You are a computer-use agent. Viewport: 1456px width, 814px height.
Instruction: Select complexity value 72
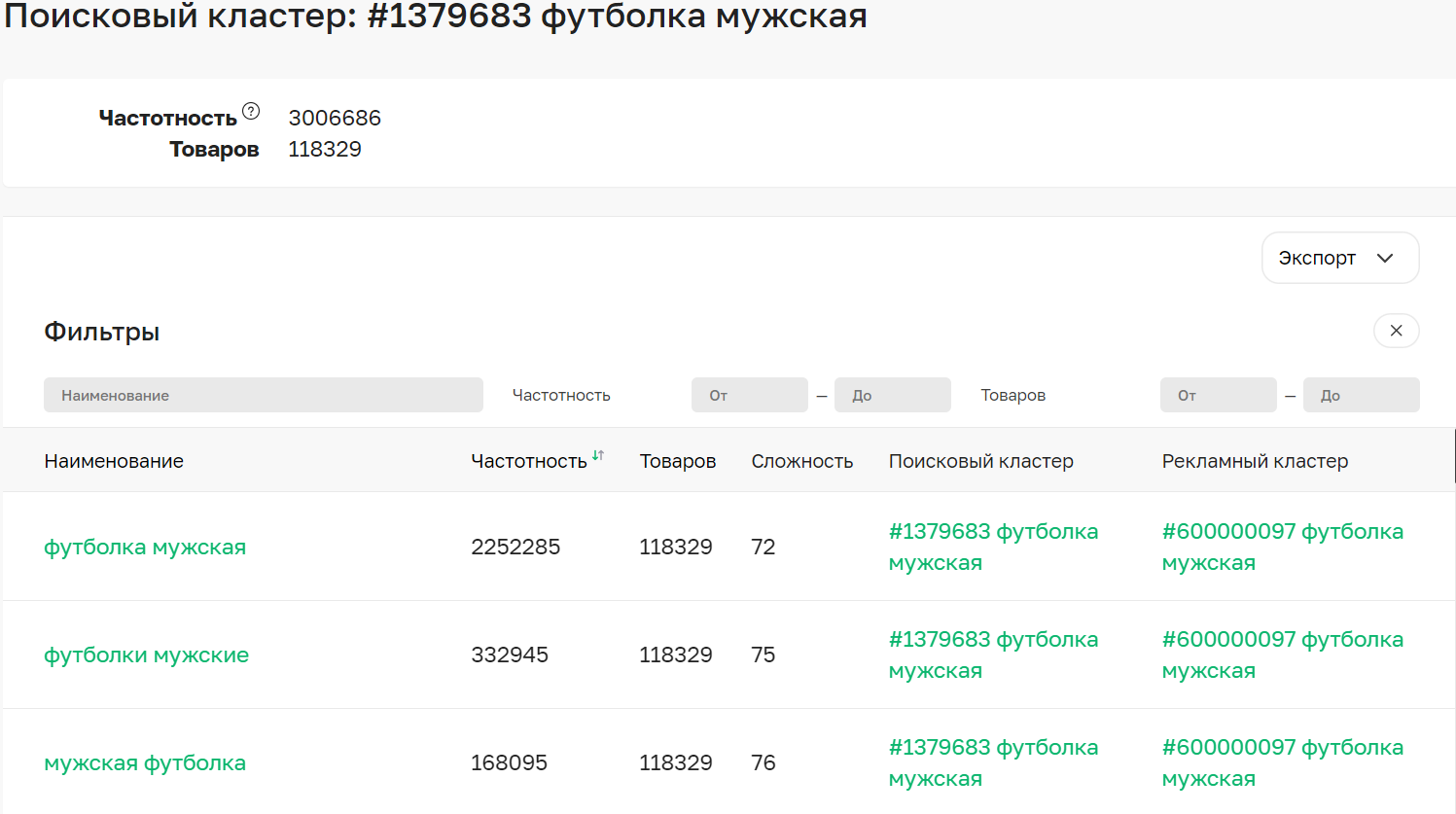(764, 547)
